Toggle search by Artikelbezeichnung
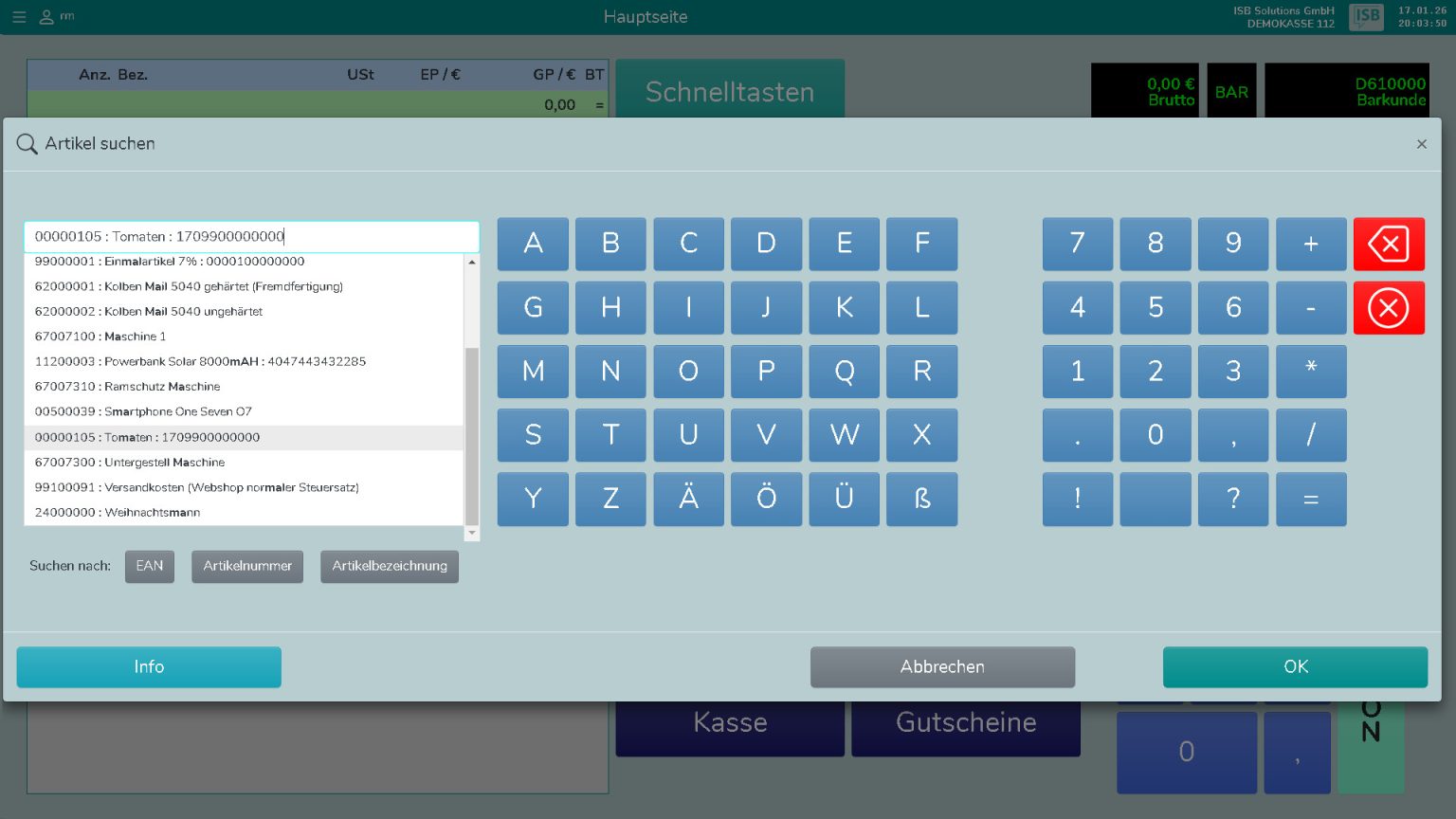 (x=389, y=566)
